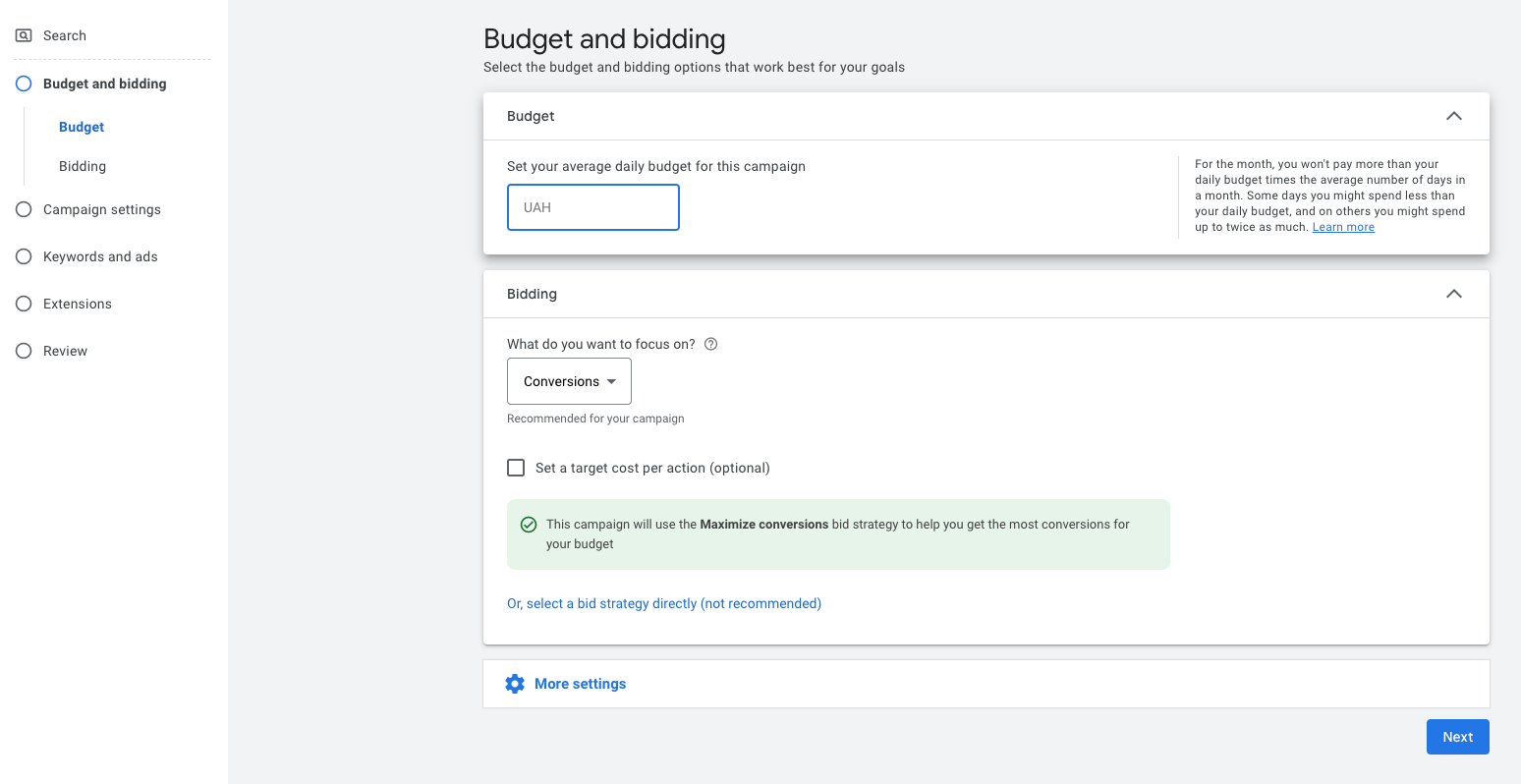Click 'Recommended for your campaign' text
The image size is (1521, 784).
click(595, 419)
